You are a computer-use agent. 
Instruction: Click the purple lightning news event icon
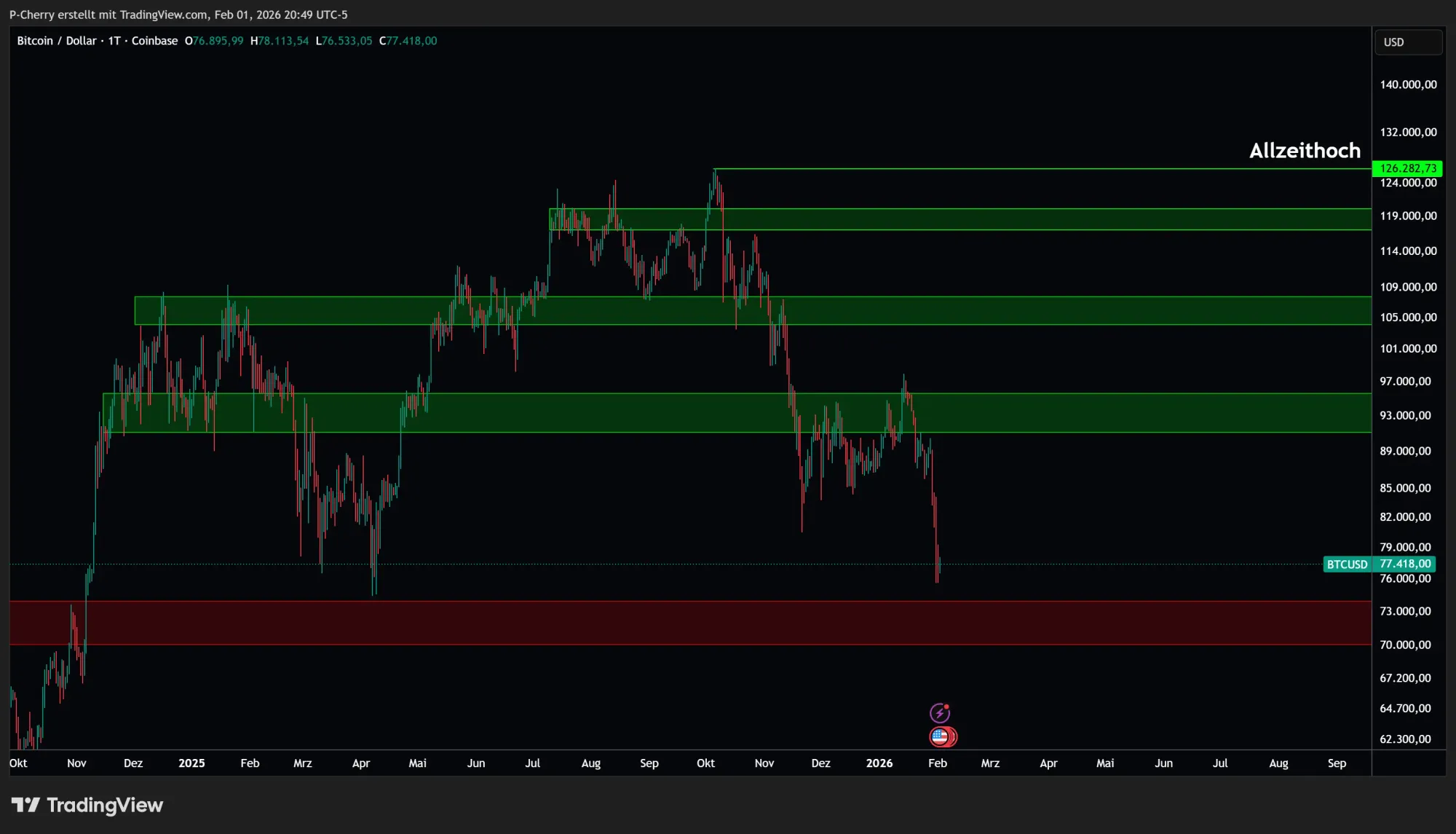tap(940, 712)
